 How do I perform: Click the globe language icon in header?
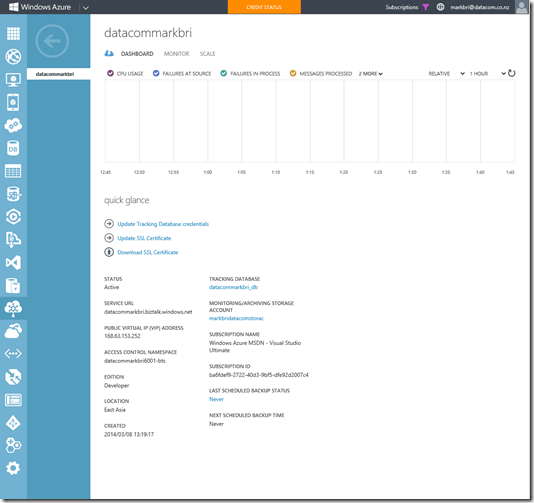pyautogui.click(x=440, y=7)
